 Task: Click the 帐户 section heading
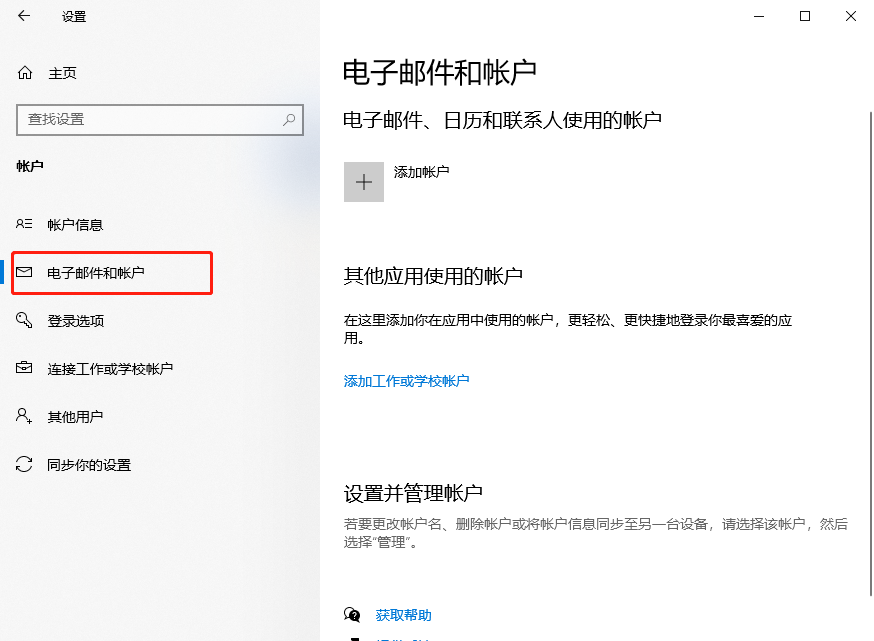click(x=30, y=167)
